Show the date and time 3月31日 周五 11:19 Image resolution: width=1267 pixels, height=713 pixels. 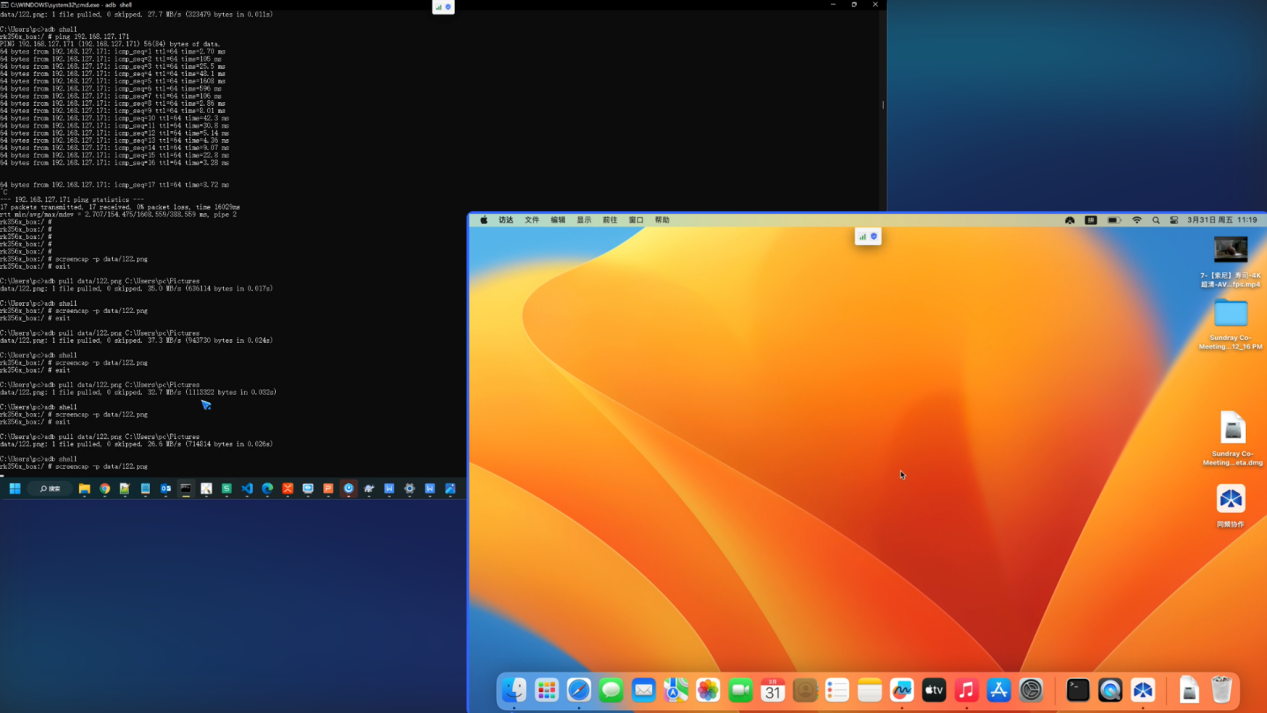pyautogui.click(x=1222, y=220)
